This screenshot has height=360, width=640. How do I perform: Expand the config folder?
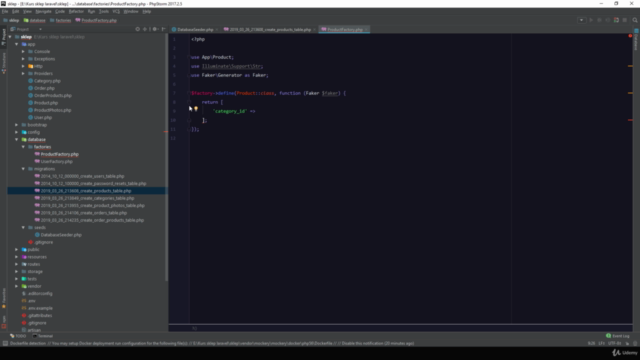click(17, 132)
